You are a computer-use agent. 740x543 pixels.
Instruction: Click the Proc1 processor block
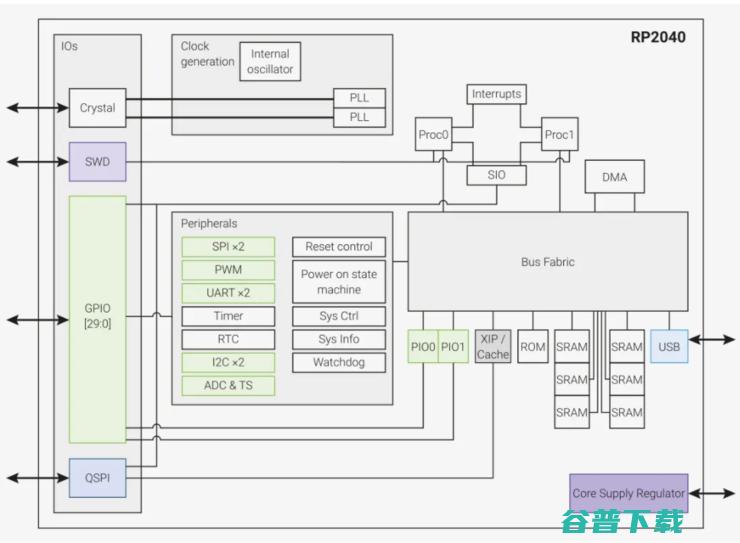point(559,134)
